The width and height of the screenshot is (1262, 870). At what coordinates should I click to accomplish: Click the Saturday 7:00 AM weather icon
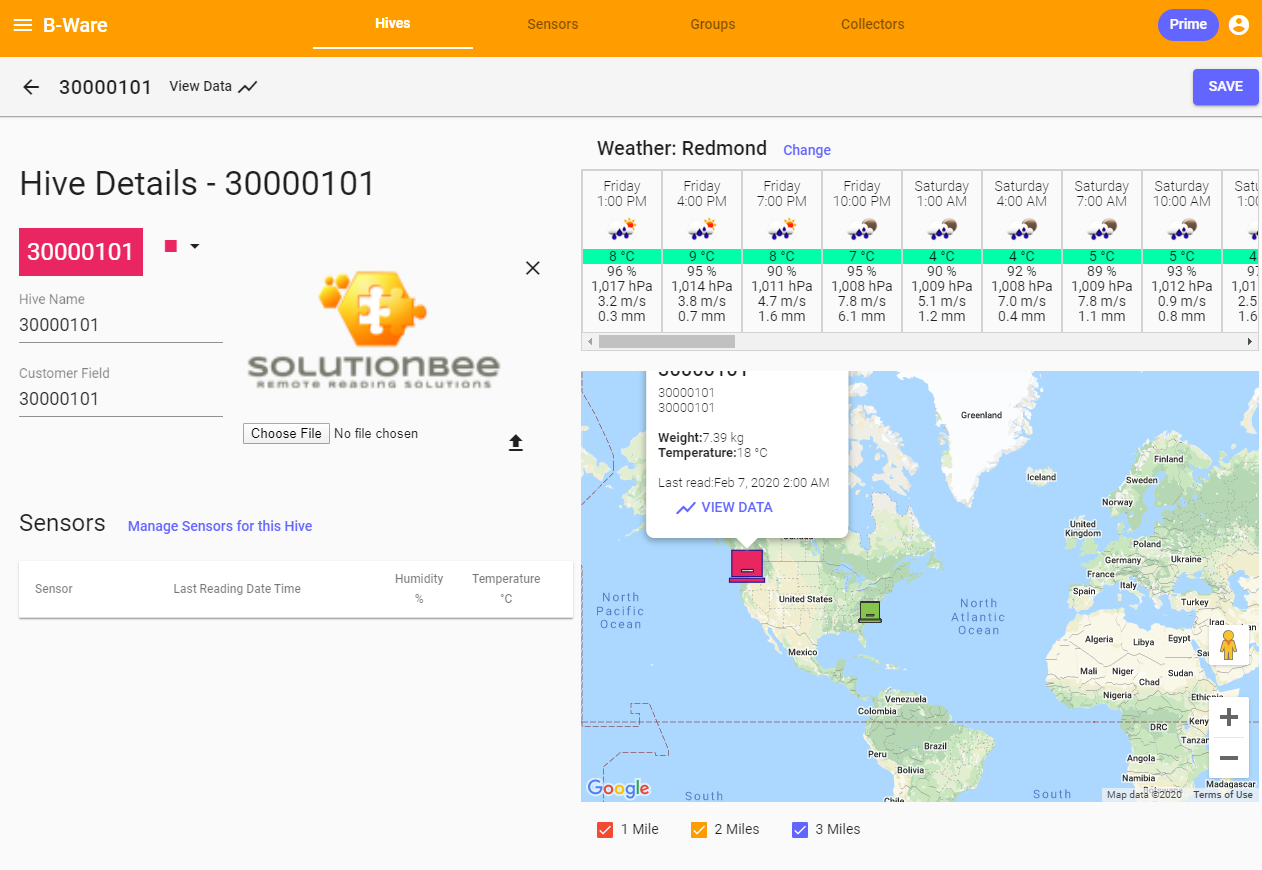(1102, 229)
